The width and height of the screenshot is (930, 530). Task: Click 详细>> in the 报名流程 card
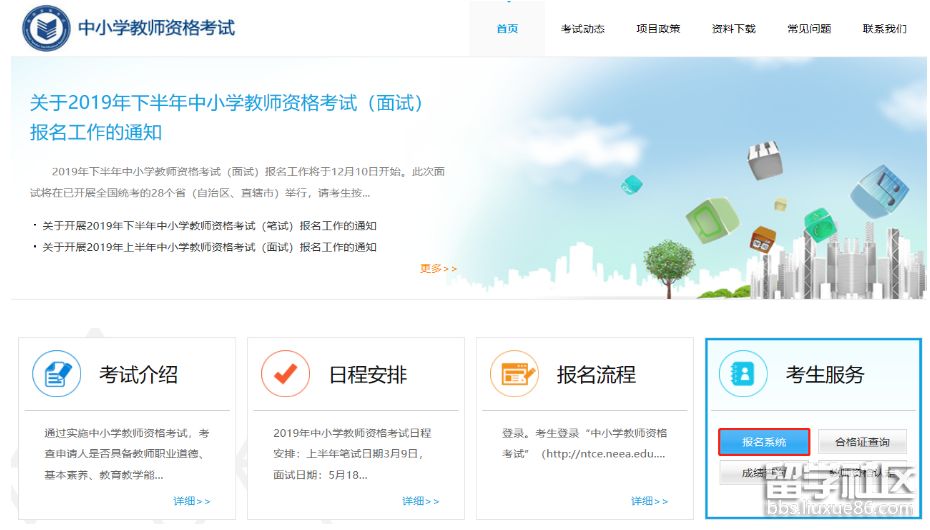click(x=649, y=501)
